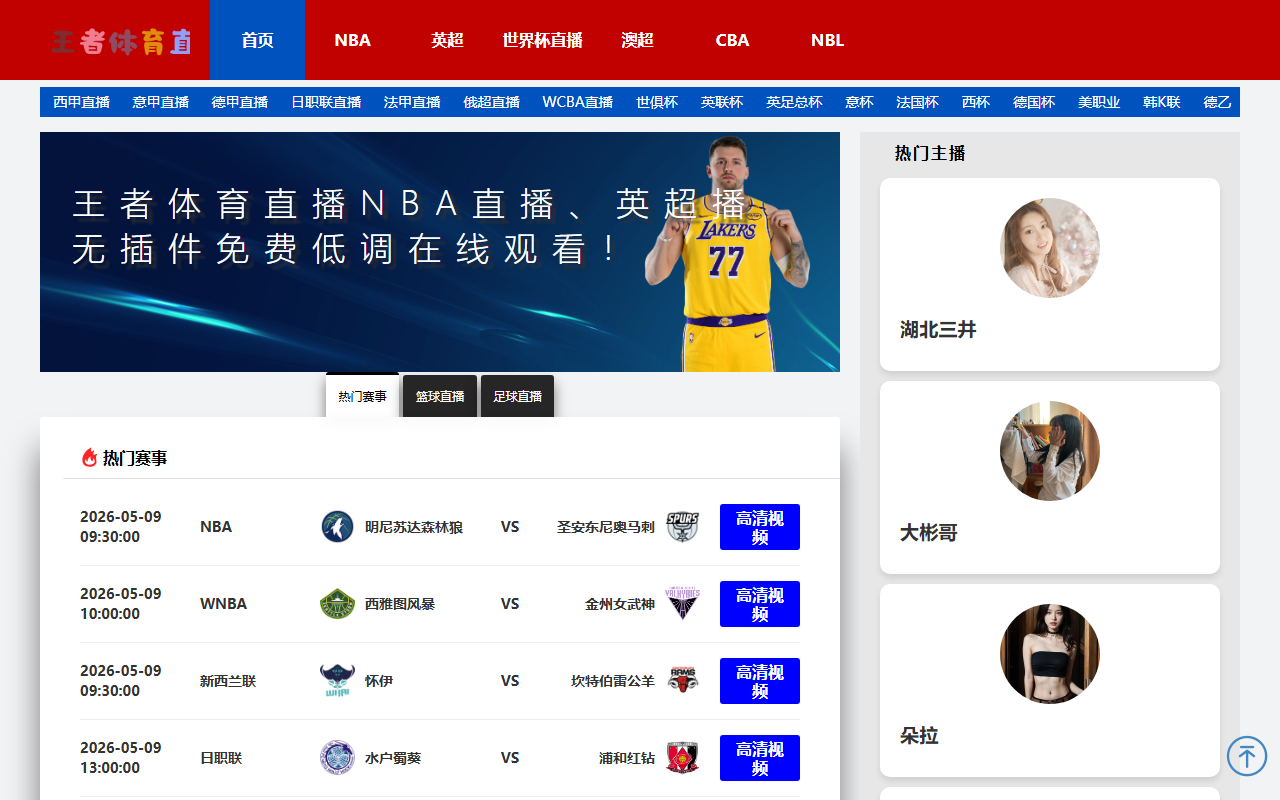
Task: Open the 美职业 link
Action: (1099, 102)
